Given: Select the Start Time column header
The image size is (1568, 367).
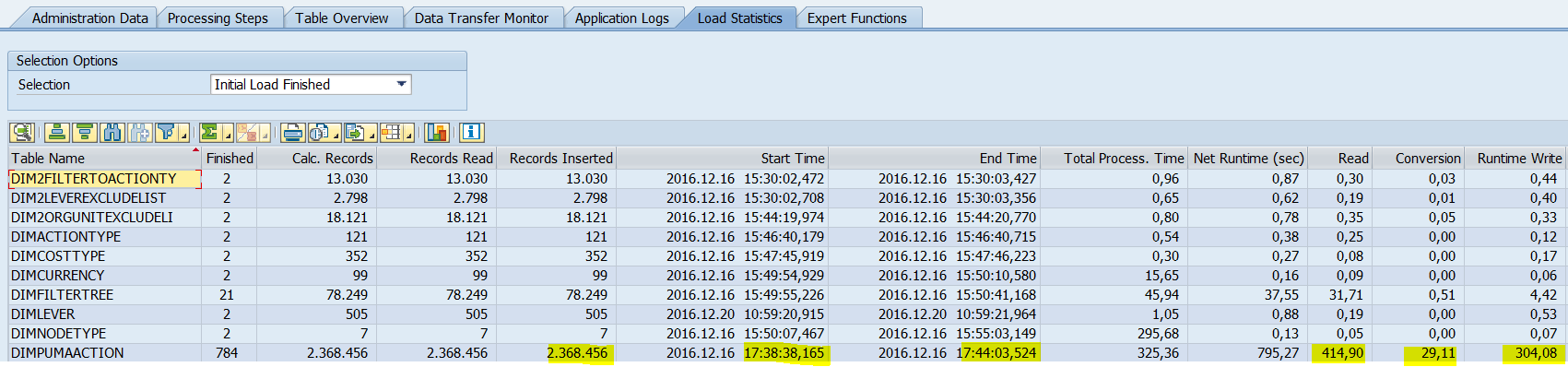Looking at the screenshot, I should [722, 159].
